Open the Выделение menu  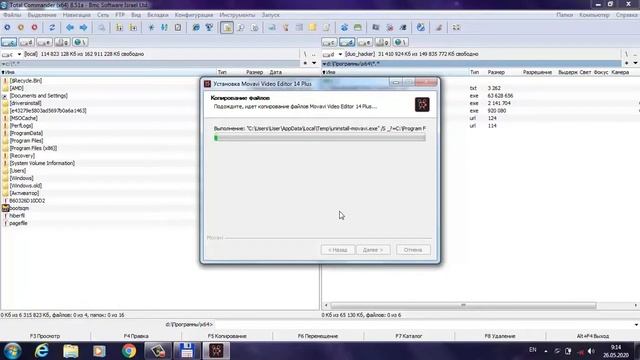pos(42,15)
